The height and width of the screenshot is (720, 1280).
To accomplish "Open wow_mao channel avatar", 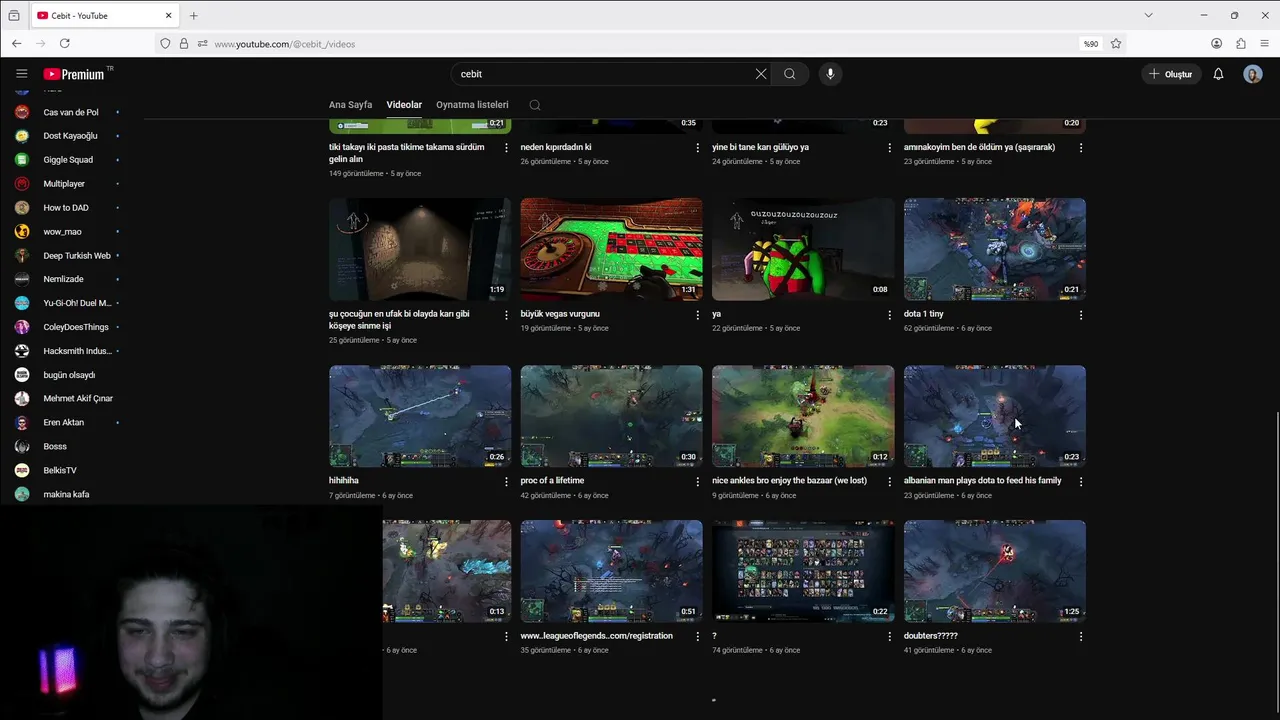I will (x=22, y=231).
